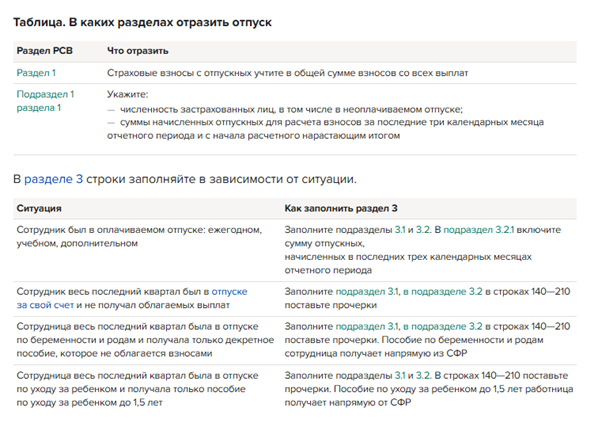Click link "3.1" in the child care leave row
The height and width of the screenshot is (423, 602).
[x=400, y=374]
